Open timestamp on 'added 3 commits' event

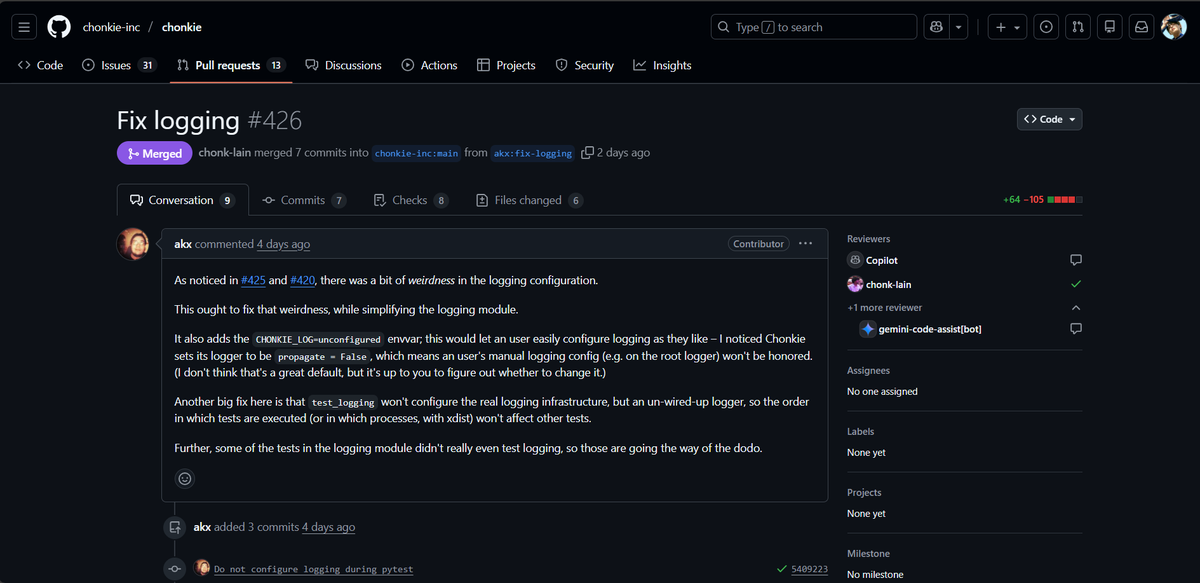(328, 527)
